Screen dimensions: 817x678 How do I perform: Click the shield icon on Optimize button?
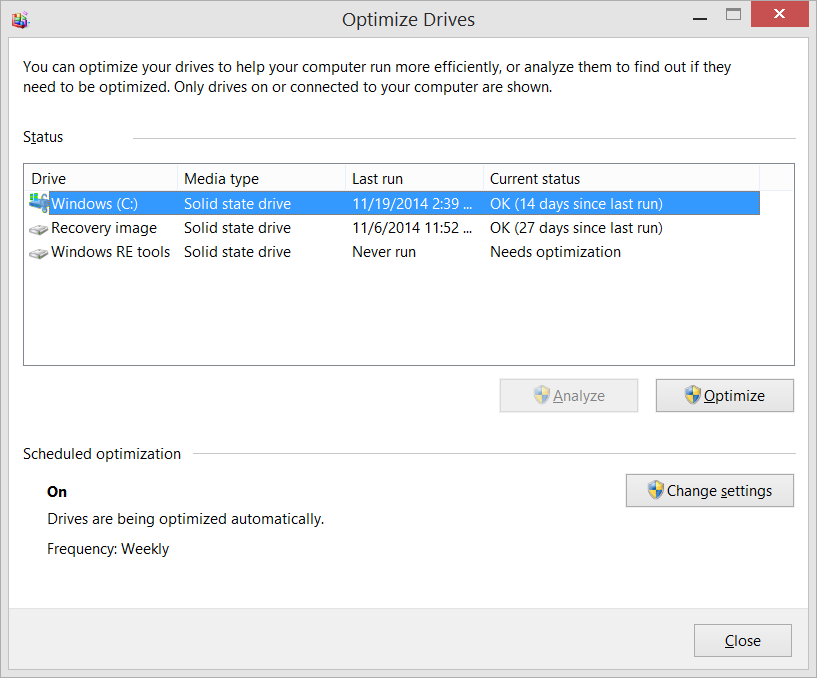click(x=692, y=395)
